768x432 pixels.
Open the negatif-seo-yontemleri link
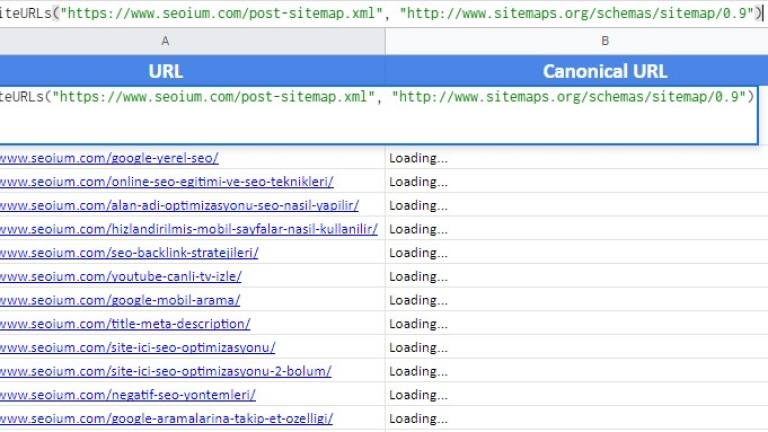click(128, 395)
